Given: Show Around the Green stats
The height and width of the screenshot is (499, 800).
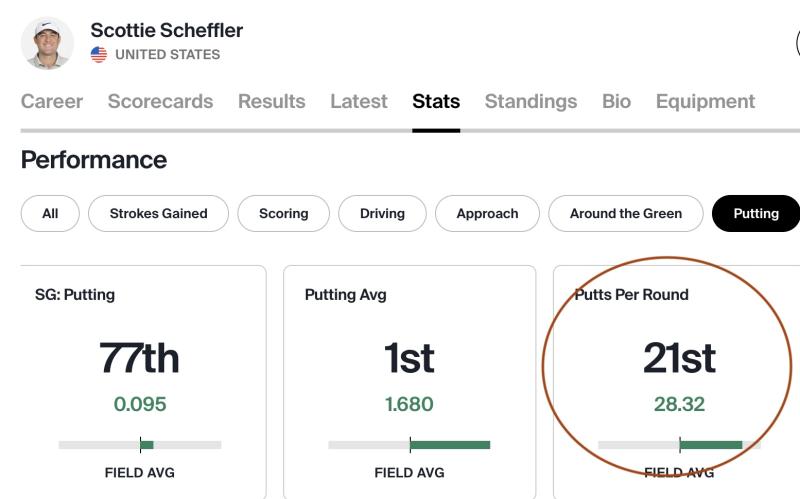Looking at the screenshot, I should coord(626,213).
